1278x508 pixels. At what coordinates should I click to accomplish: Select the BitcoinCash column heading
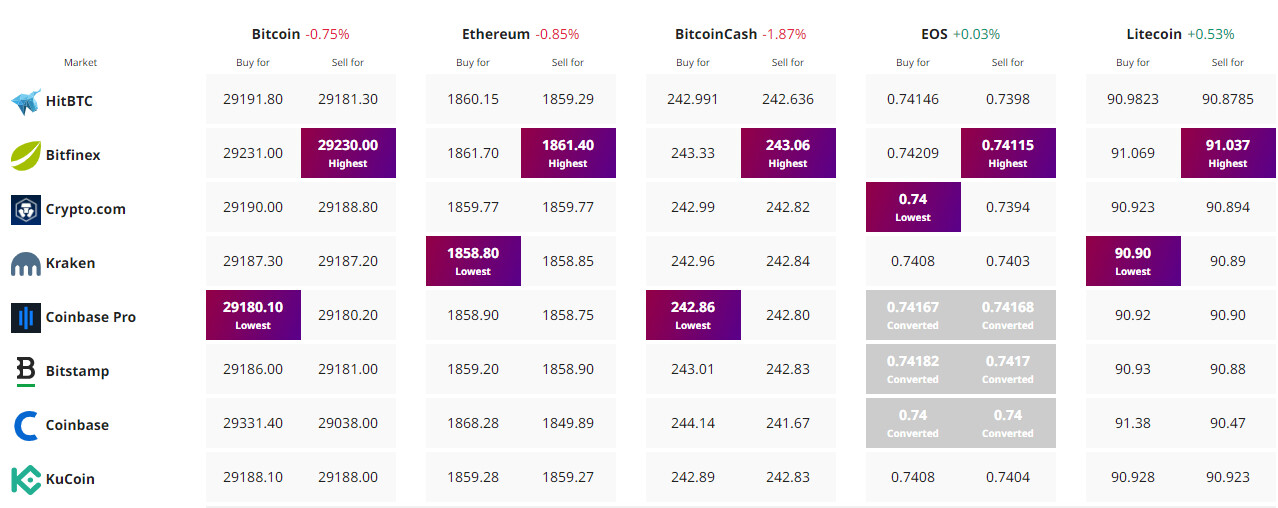[716, 34]
